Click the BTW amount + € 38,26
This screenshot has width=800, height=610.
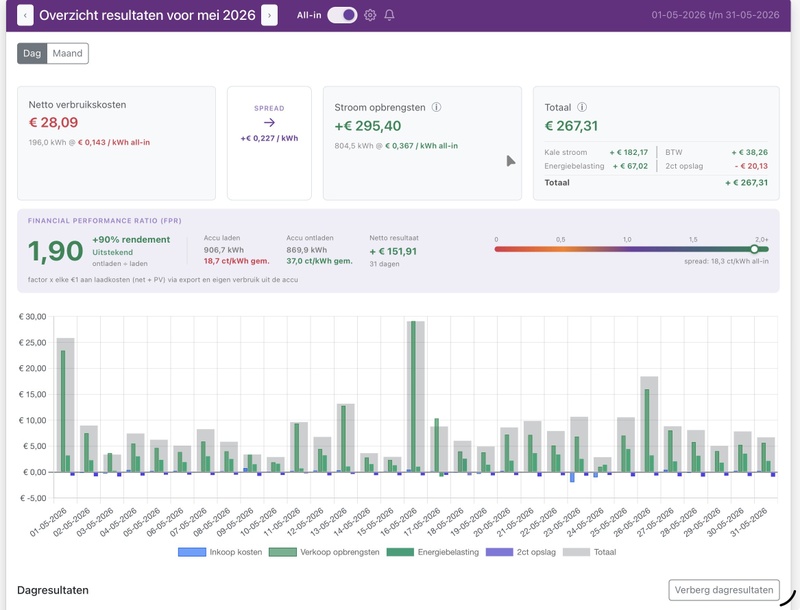point(749,152)
